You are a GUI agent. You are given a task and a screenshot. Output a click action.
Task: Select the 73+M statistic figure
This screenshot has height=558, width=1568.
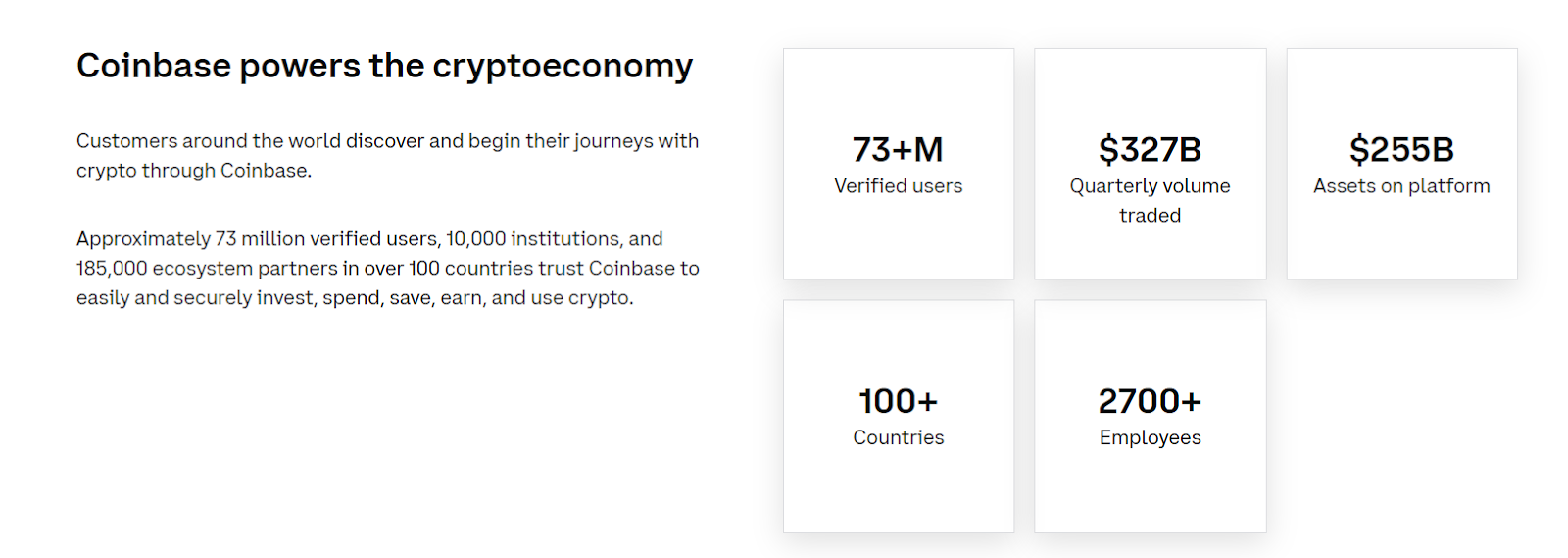[x=898, y=149]
